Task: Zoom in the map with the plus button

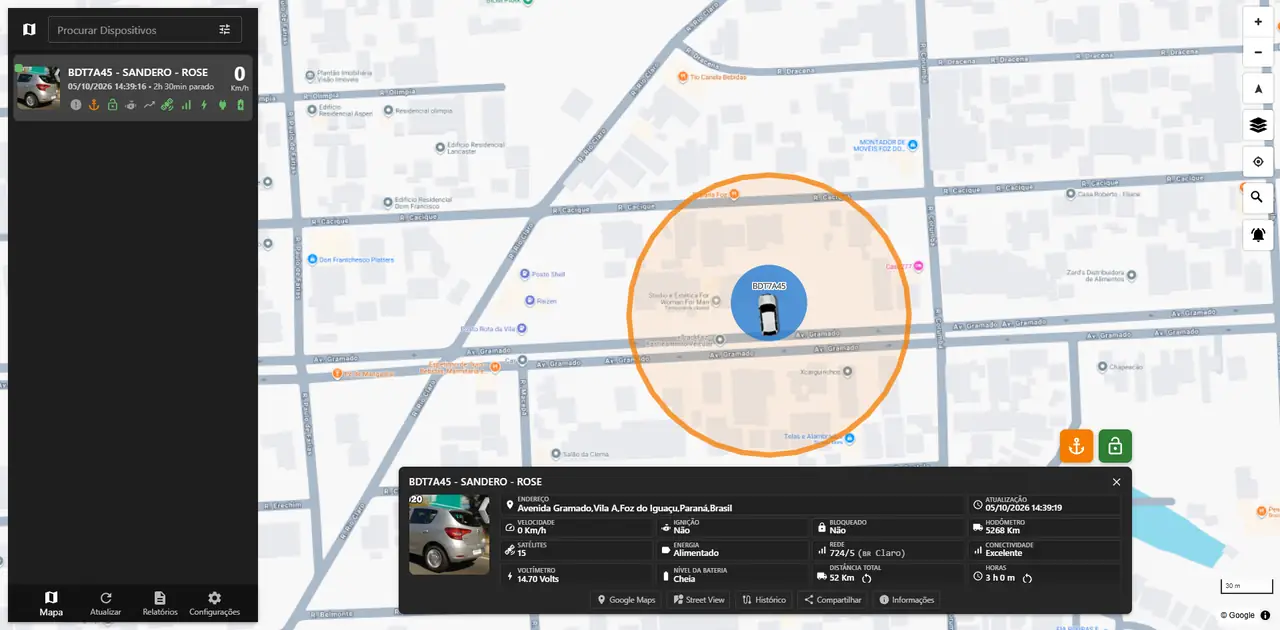Action: [1258, 22]
